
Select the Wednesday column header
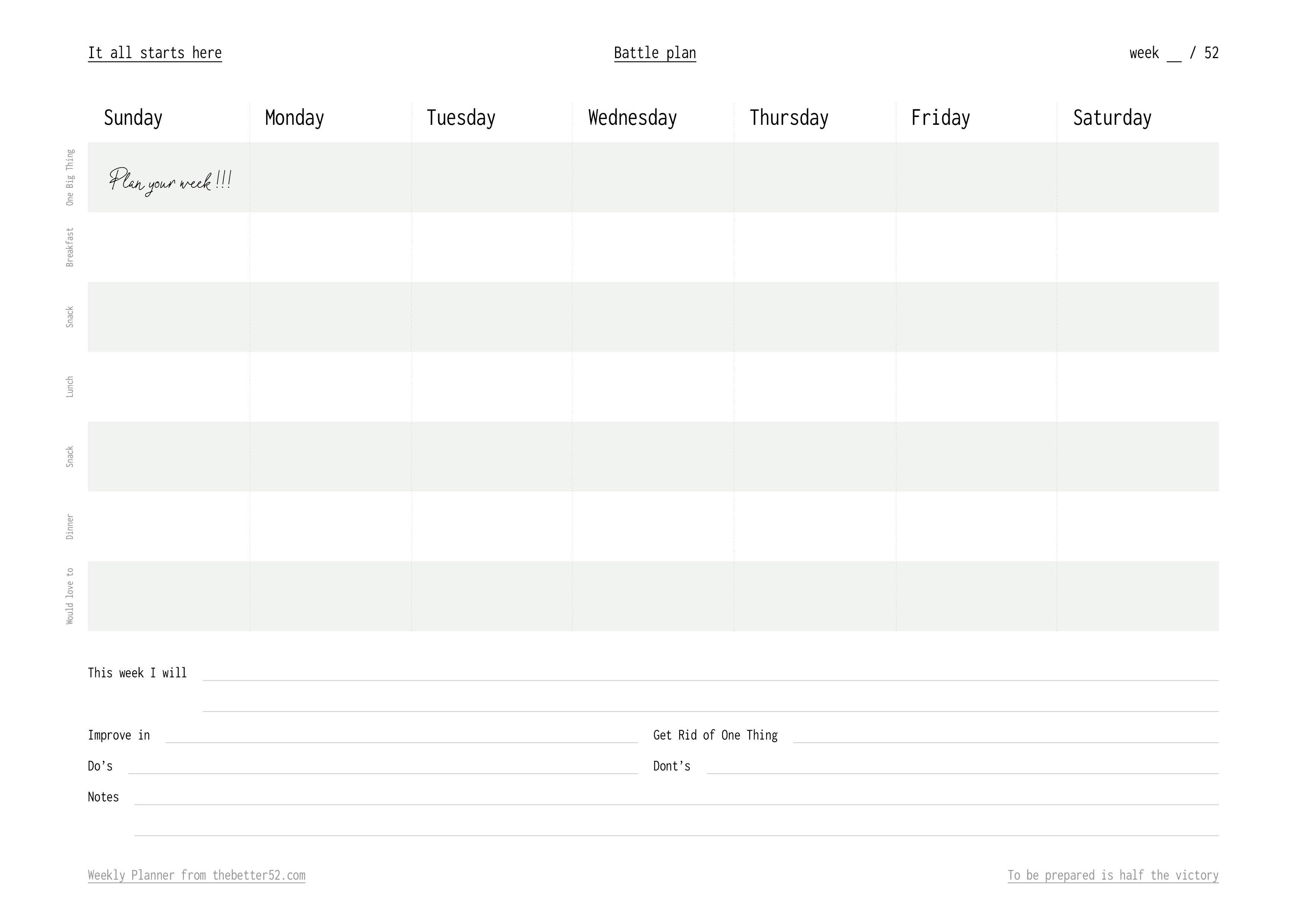[632, 118]
